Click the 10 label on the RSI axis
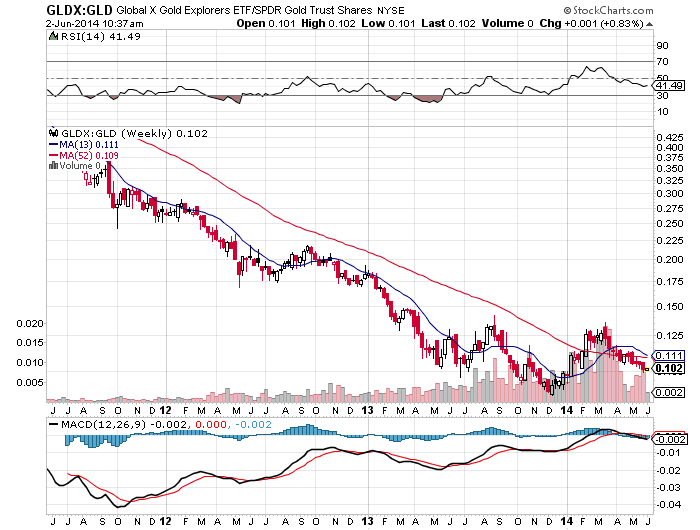700x530 pixels. click(662, 112)
